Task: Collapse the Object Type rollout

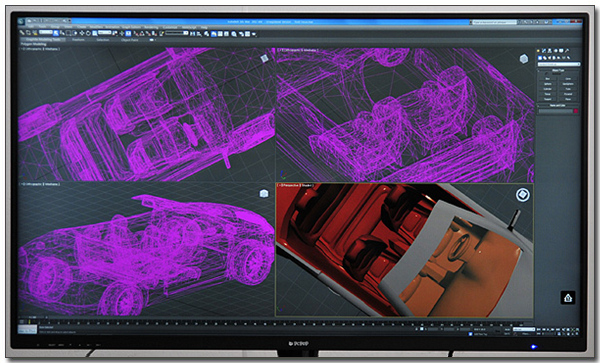Action: pos(558,70)
